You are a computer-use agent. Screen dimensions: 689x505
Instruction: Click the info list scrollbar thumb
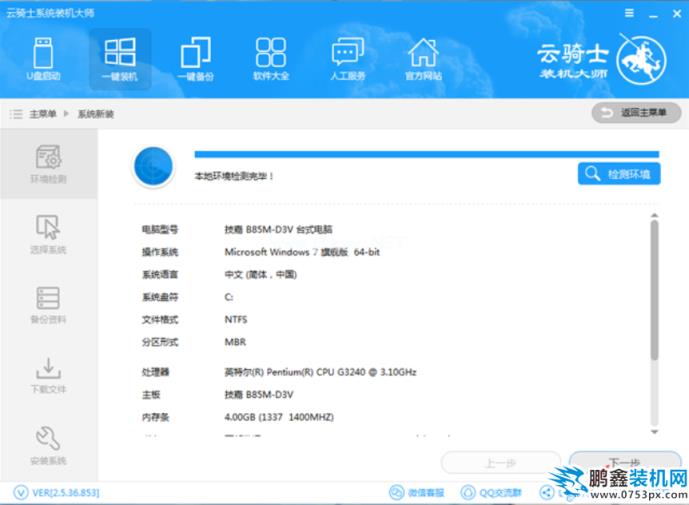click(x=654, y=290)
